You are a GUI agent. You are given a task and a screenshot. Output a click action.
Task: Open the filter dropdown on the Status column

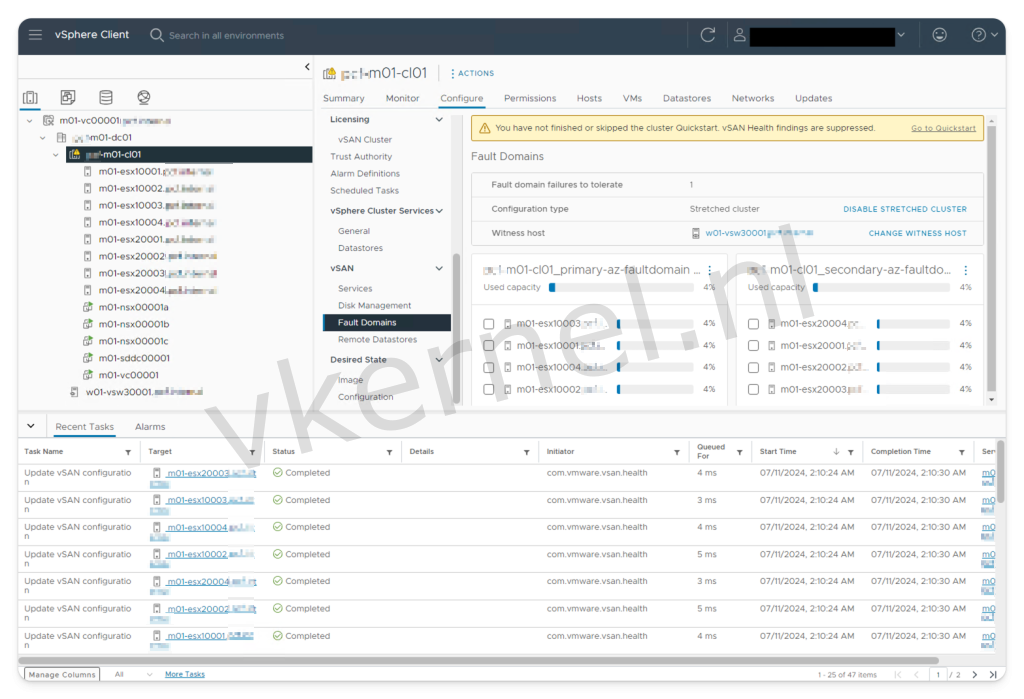click(x=388, y=451)
